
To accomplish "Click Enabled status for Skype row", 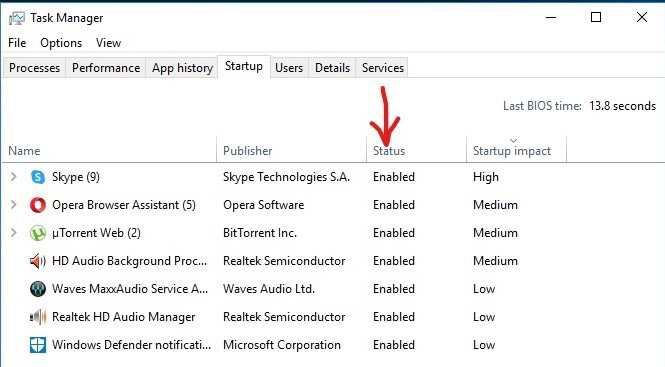I will coord(394,177).
